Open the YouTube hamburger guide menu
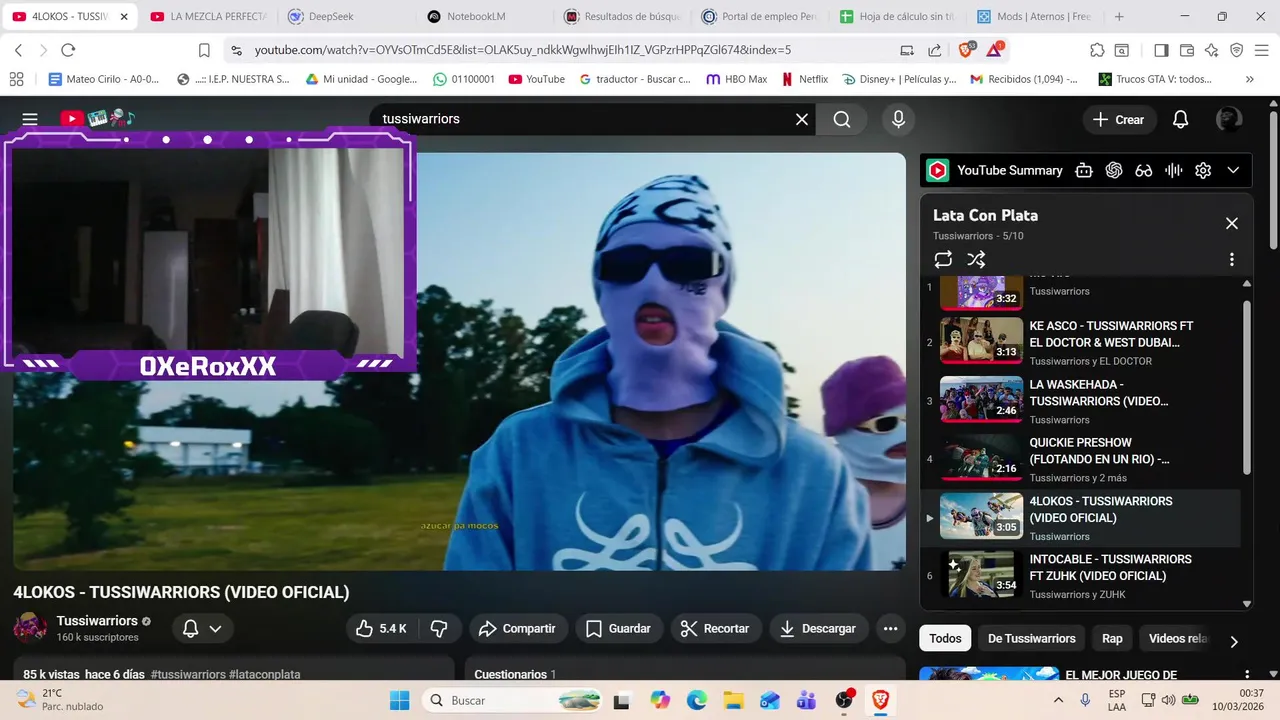 pyautogui.click(x=30, y=119)
